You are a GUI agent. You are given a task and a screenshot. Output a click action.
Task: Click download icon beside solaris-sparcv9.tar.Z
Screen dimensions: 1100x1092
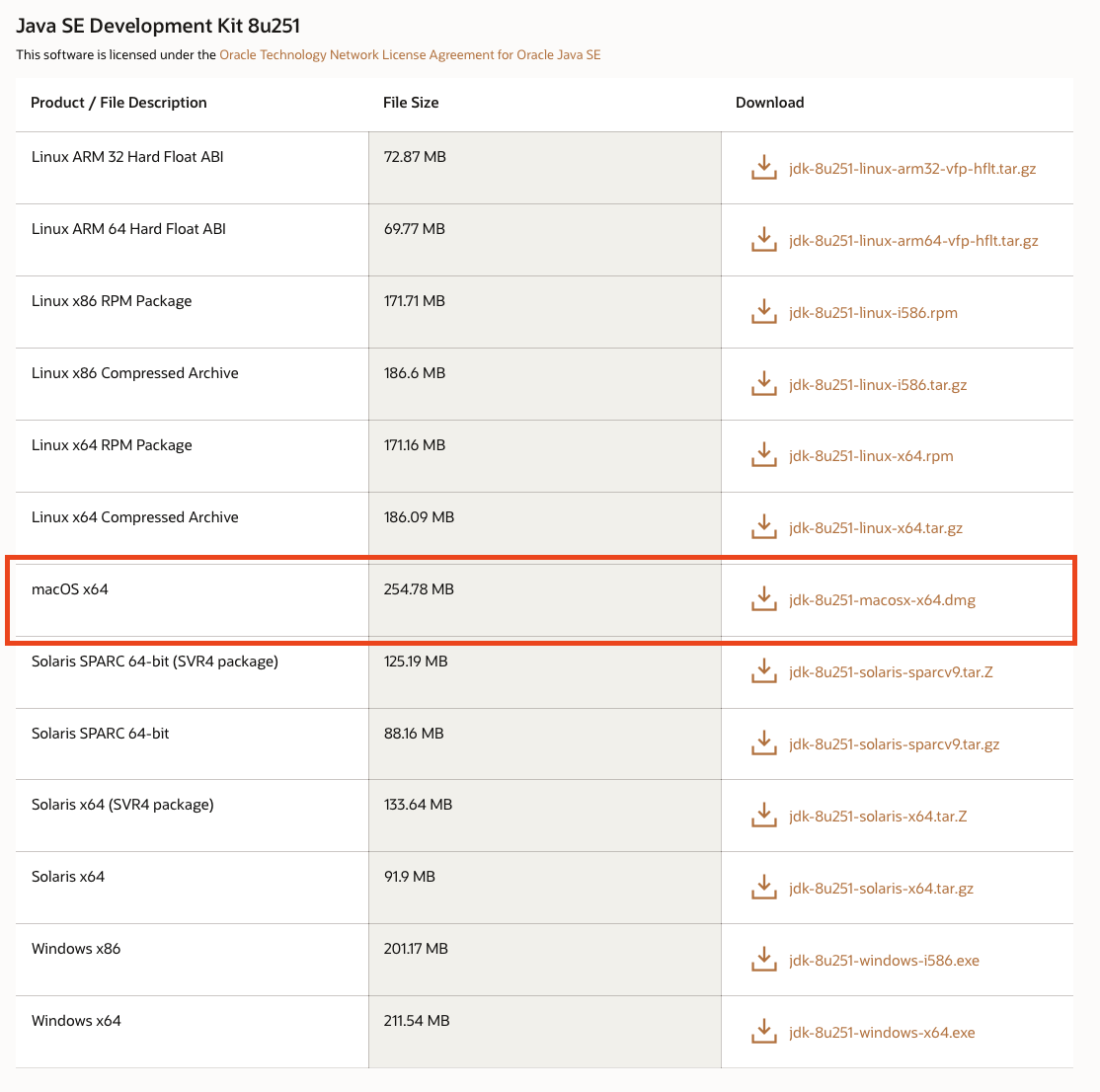click(x=764, y=672)
